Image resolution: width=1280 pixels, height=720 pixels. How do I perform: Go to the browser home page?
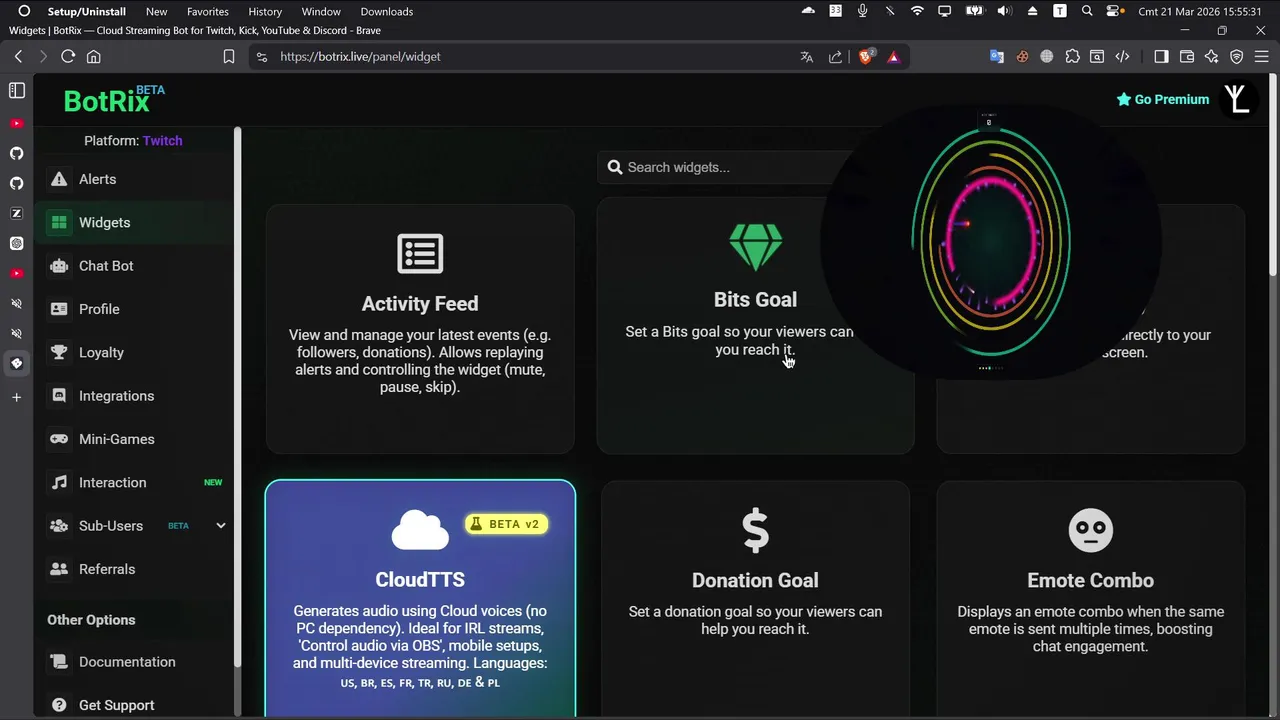click(x=94, y=57)
